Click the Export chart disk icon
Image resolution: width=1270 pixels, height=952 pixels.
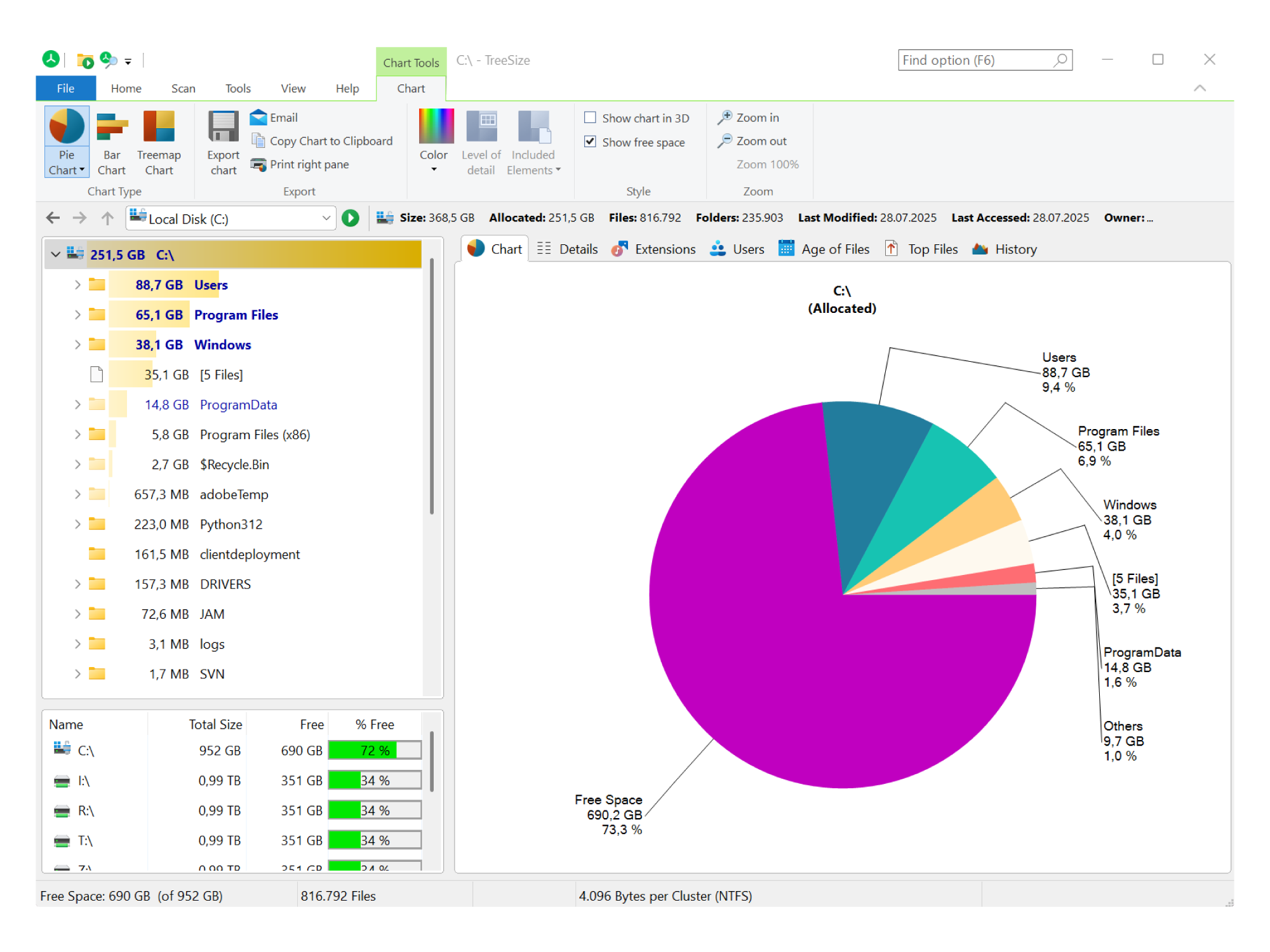pyautogui.click(x=224, y=126)
